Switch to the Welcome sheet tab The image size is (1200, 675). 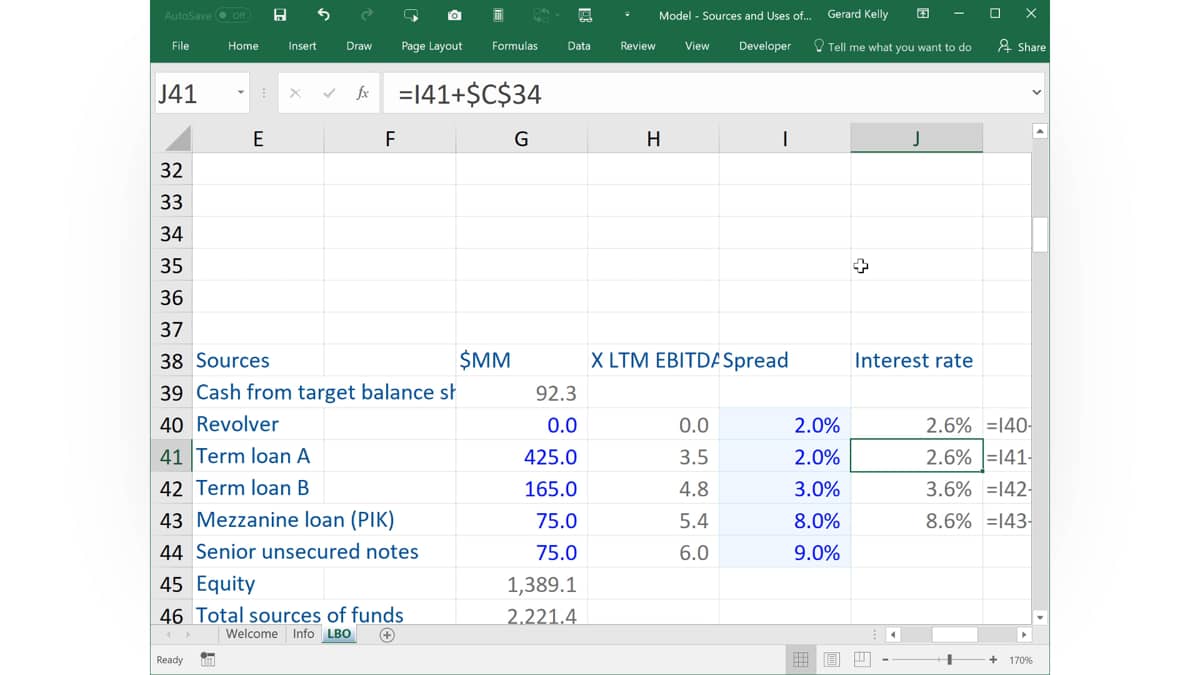pos(252,634)
